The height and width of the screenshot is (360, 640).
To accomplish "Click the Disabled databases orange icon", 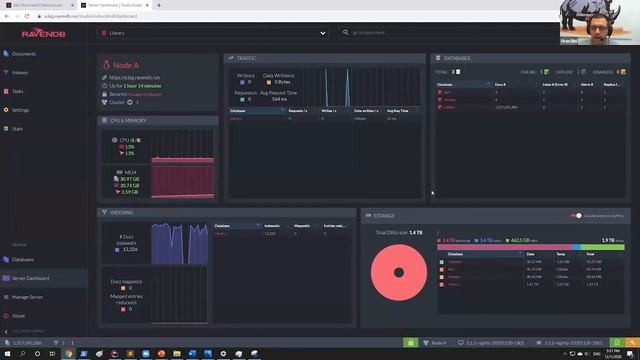I will (623, 72).
